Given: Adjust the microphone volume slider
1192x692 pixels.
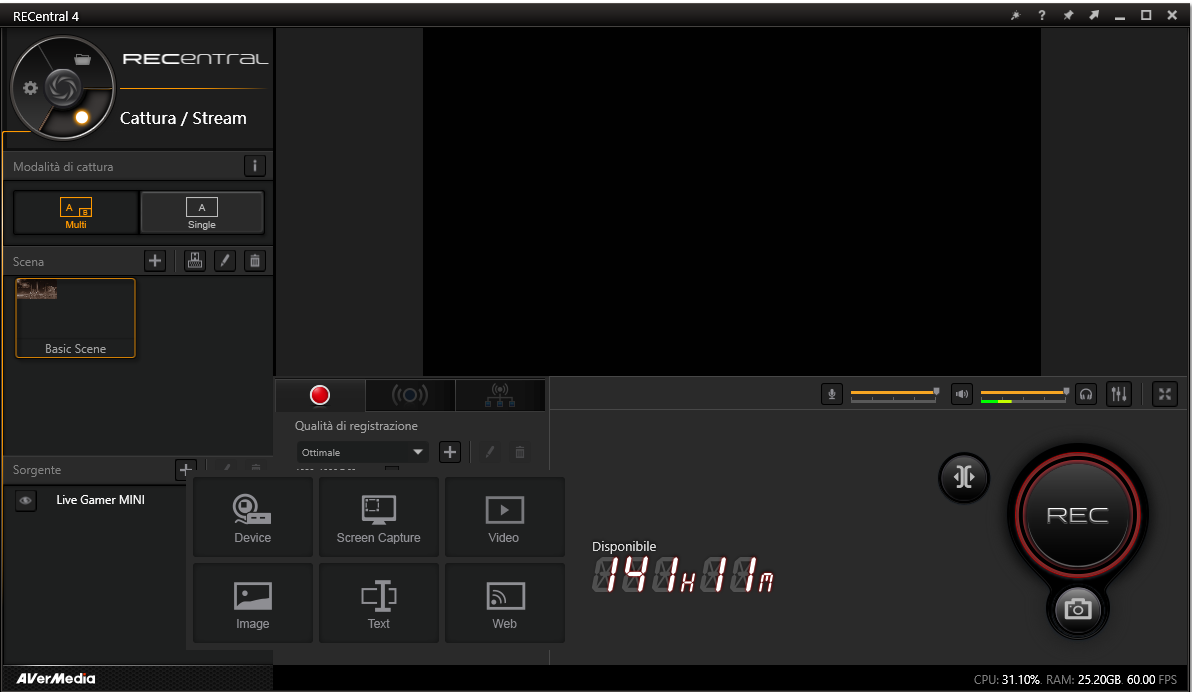Looking at the screenshot, I should [x=895, y=394].
